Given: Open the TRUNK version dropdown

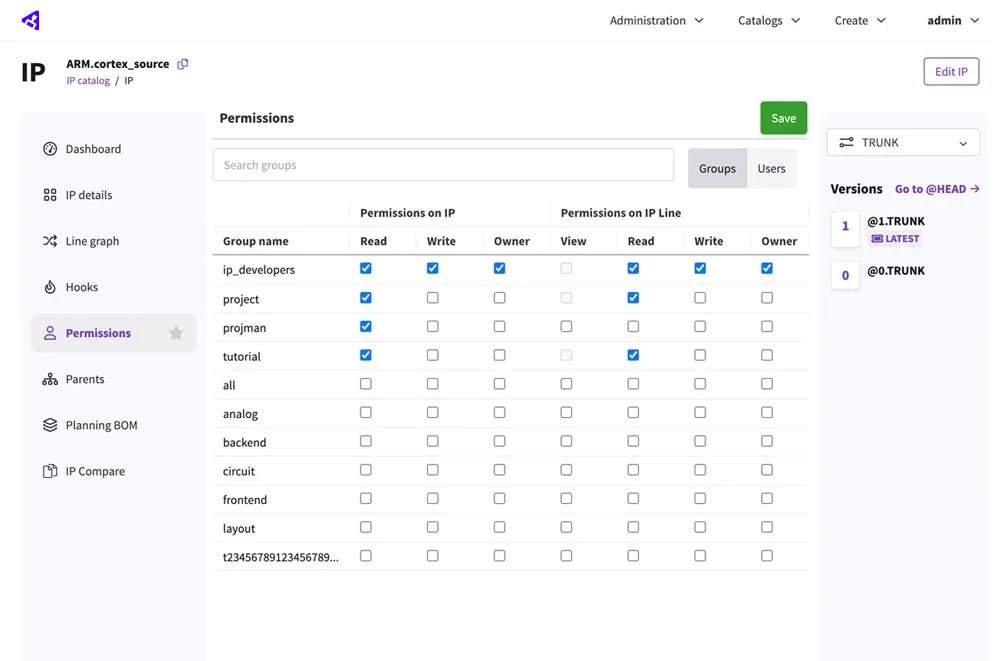Looking at the screenshot, I should coord(902,142).
